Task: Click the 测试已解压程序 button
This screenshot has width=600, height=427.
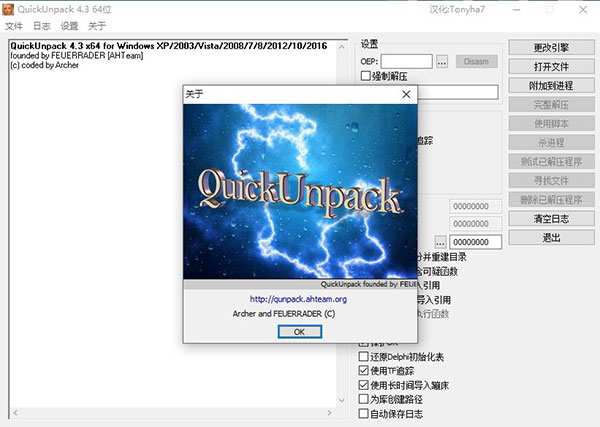Action: tap(551, 162)
